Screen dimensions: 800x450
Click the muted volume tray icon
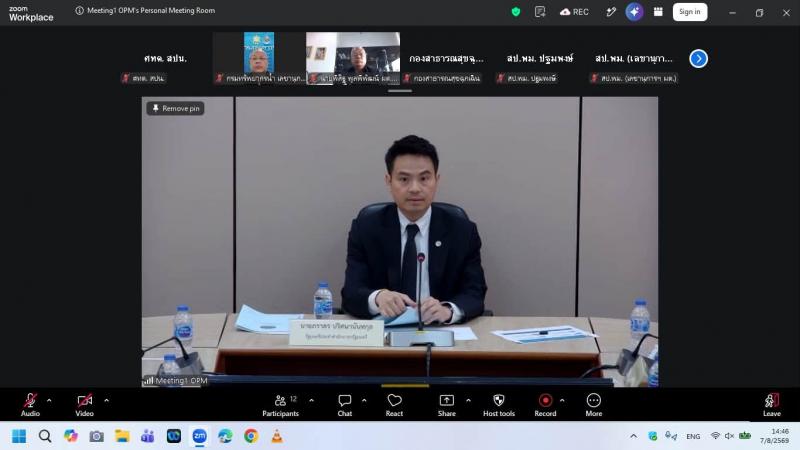point(730,436)
